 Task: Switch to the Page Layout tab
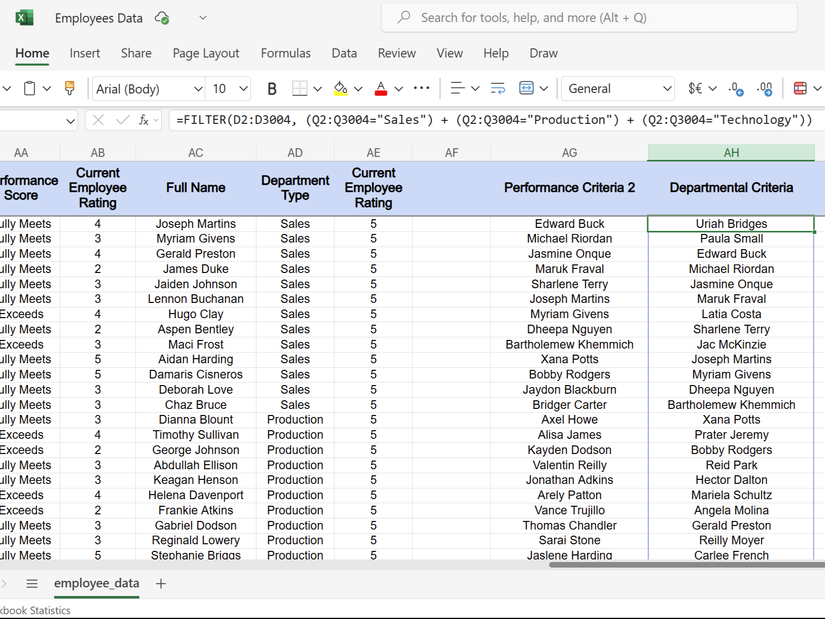206,53
